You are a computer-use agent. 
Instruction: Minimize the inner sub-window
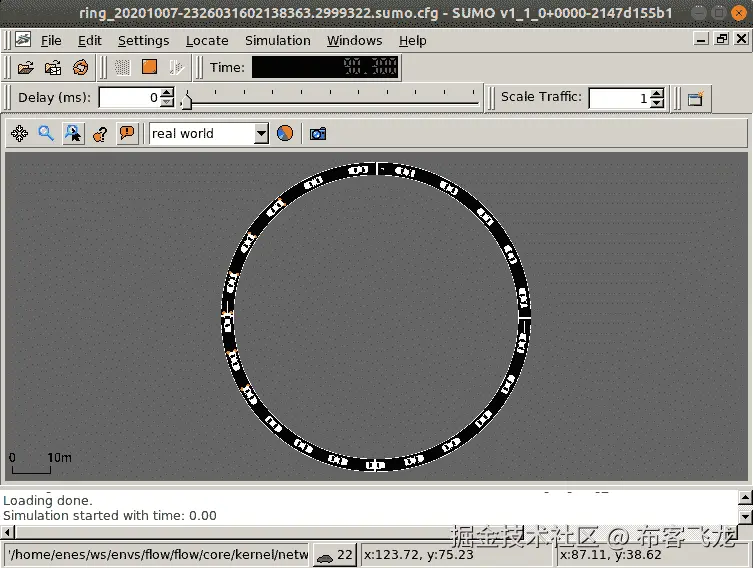click(x=701, y=39)
